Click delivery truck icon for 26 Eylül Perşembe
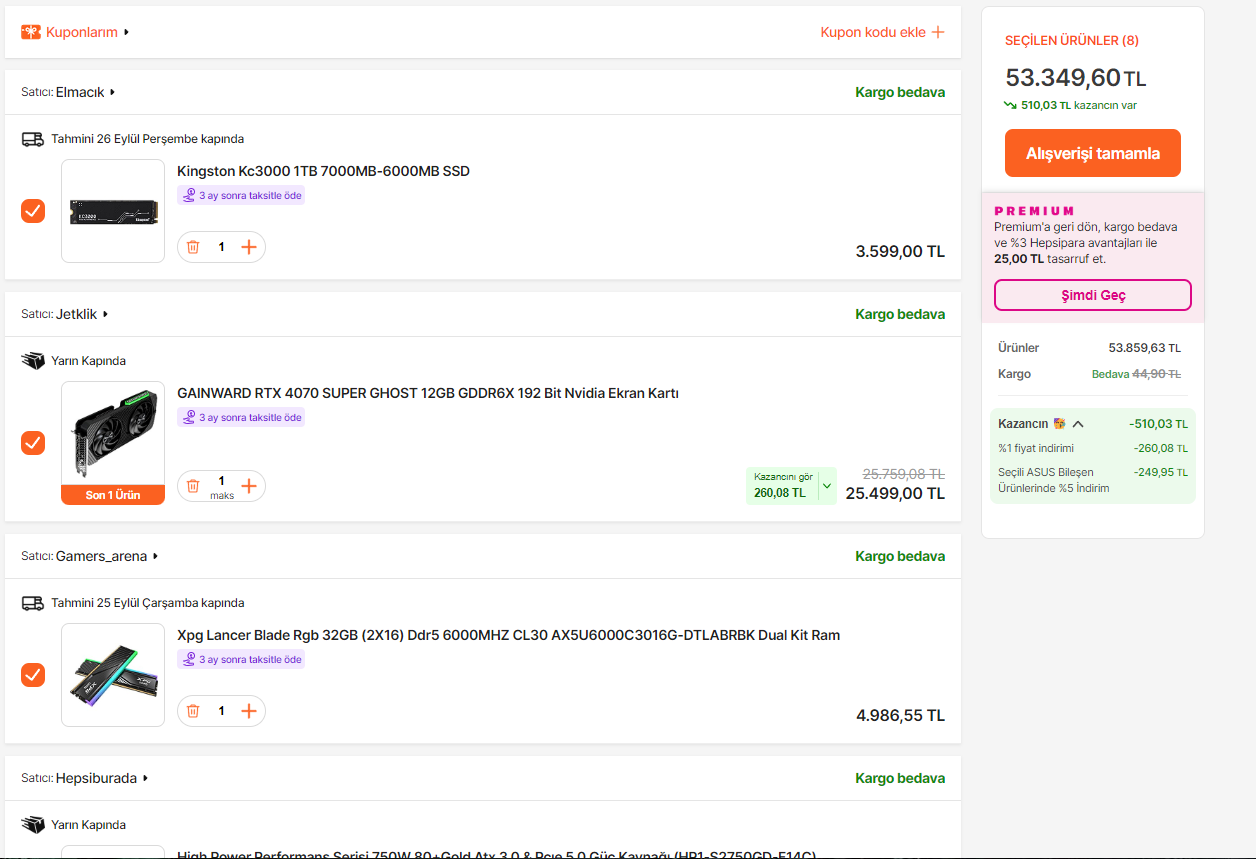This screenshot has height=859, width=1256. tap(33, 139)
